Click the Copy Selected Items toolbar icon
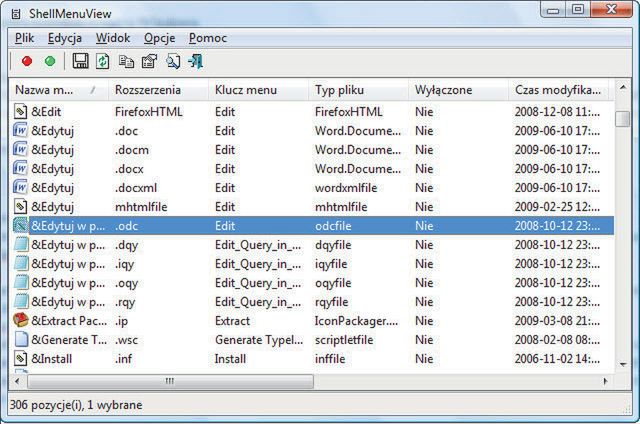This screenshot has height=424, width=640. [126, 62]
